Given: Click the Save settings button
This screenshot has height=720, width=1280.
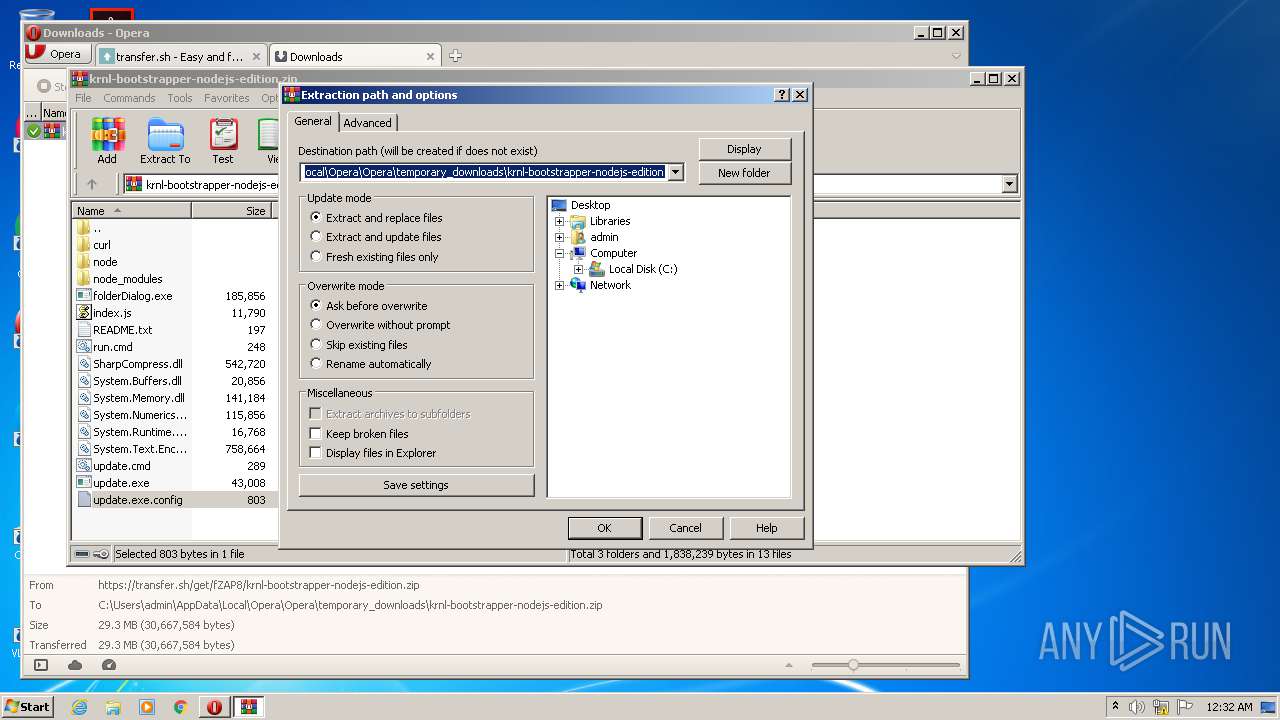Looking at the screenshot, I should pyautogui.click(x=416, y=485).
